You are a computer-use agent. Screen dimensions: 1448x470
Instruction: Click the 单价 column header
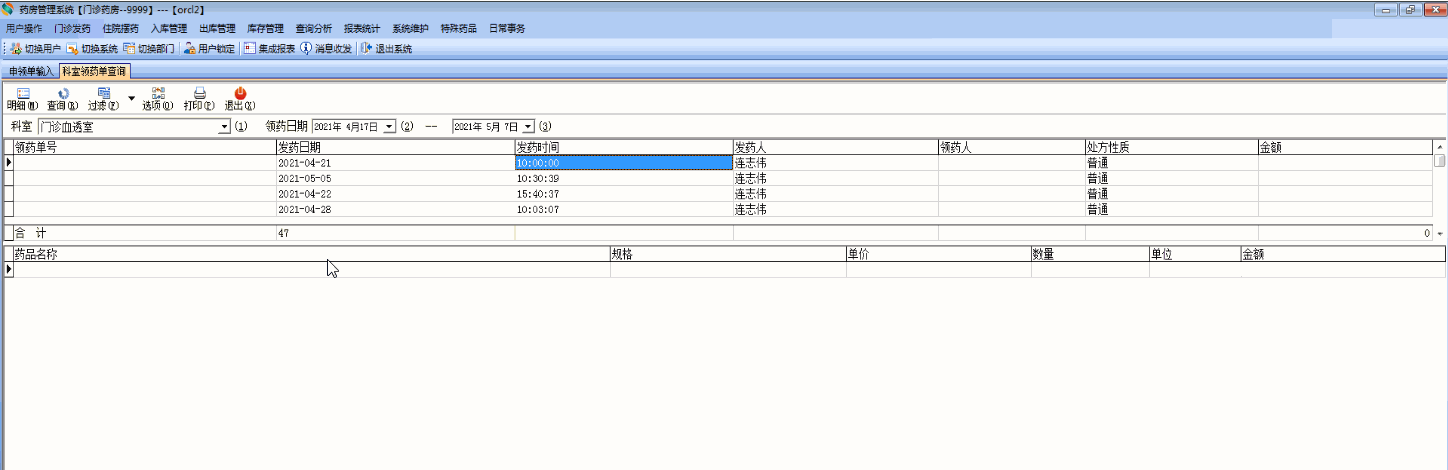pos(938,255)
